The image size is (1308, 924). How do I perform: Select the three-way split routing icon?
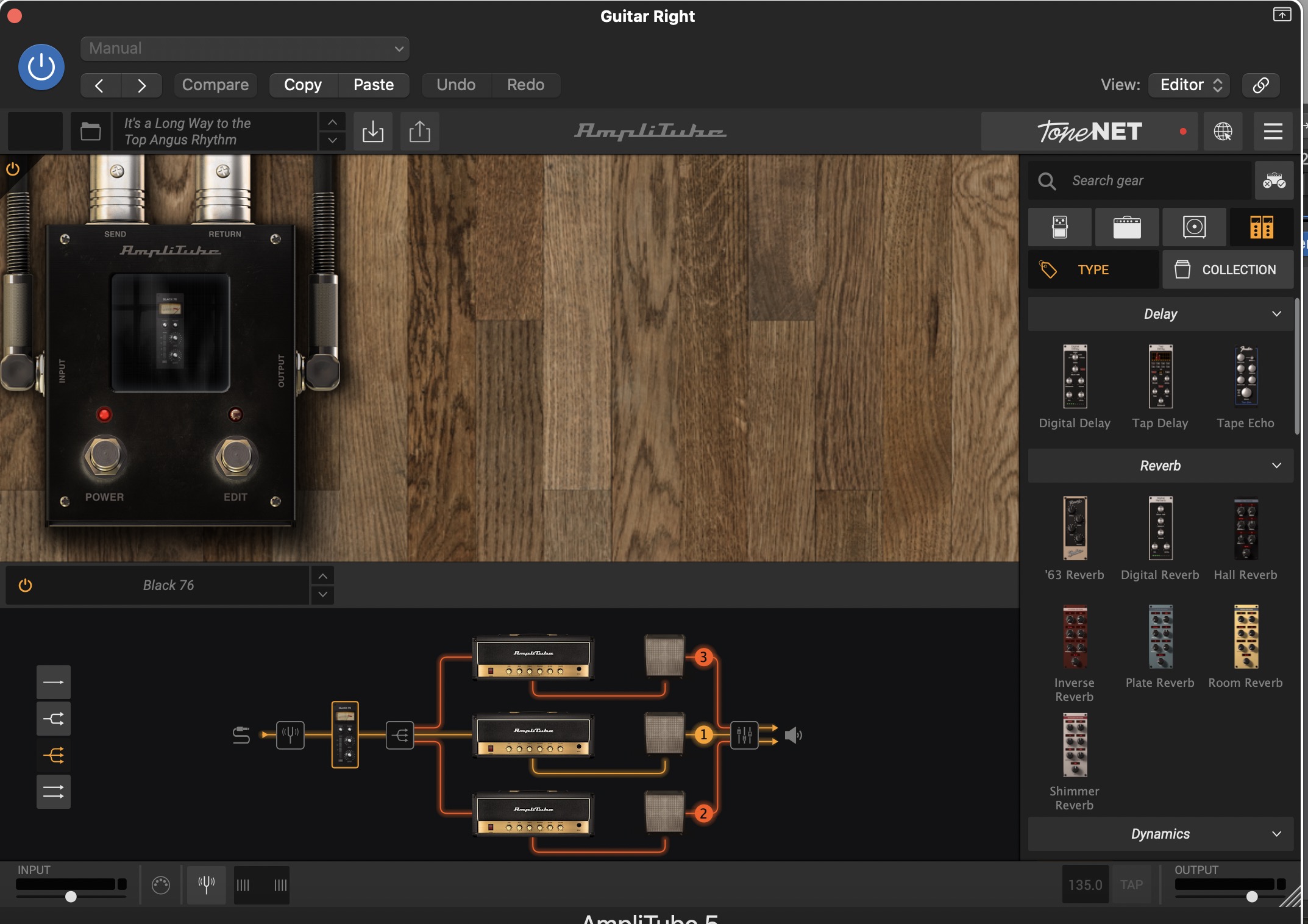(54, 755)
